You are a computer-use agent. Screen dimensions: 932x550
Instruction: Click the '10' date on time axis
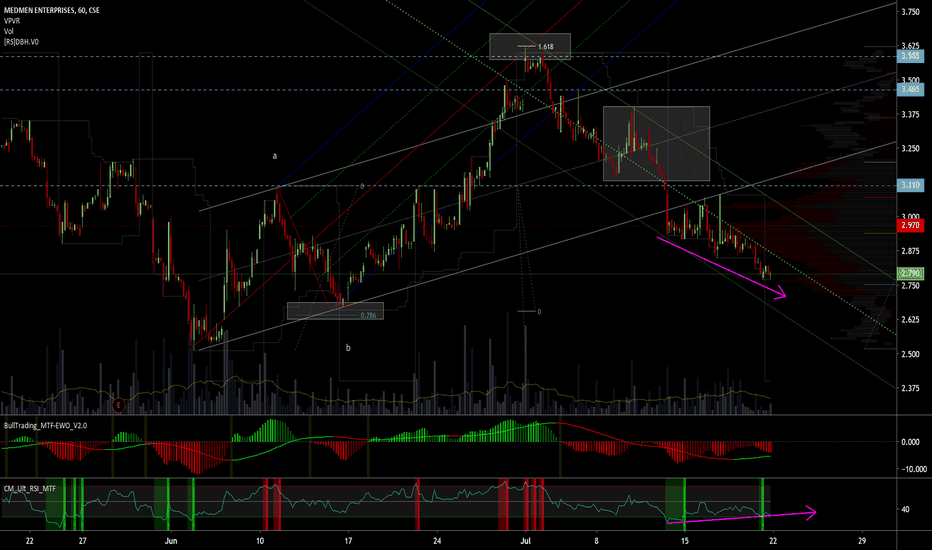point(260,541)
